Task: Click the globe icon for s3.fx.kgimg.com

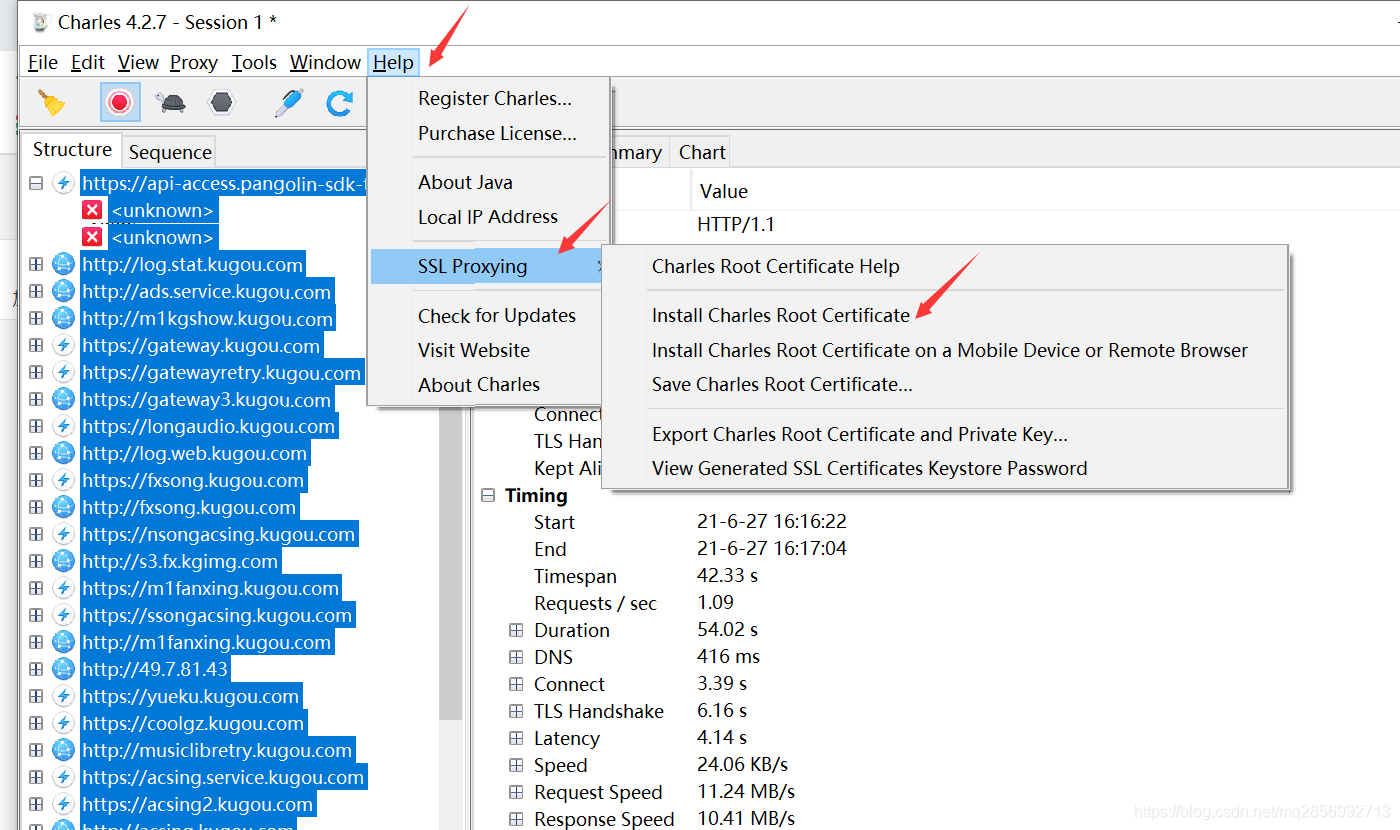Action: pos(63,561)
